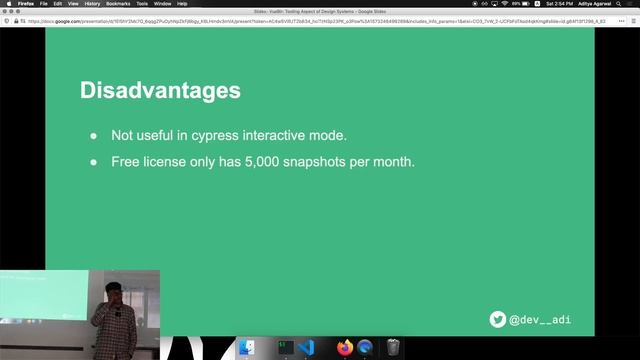Open the Firefox hamburger menu

(634, 21)
